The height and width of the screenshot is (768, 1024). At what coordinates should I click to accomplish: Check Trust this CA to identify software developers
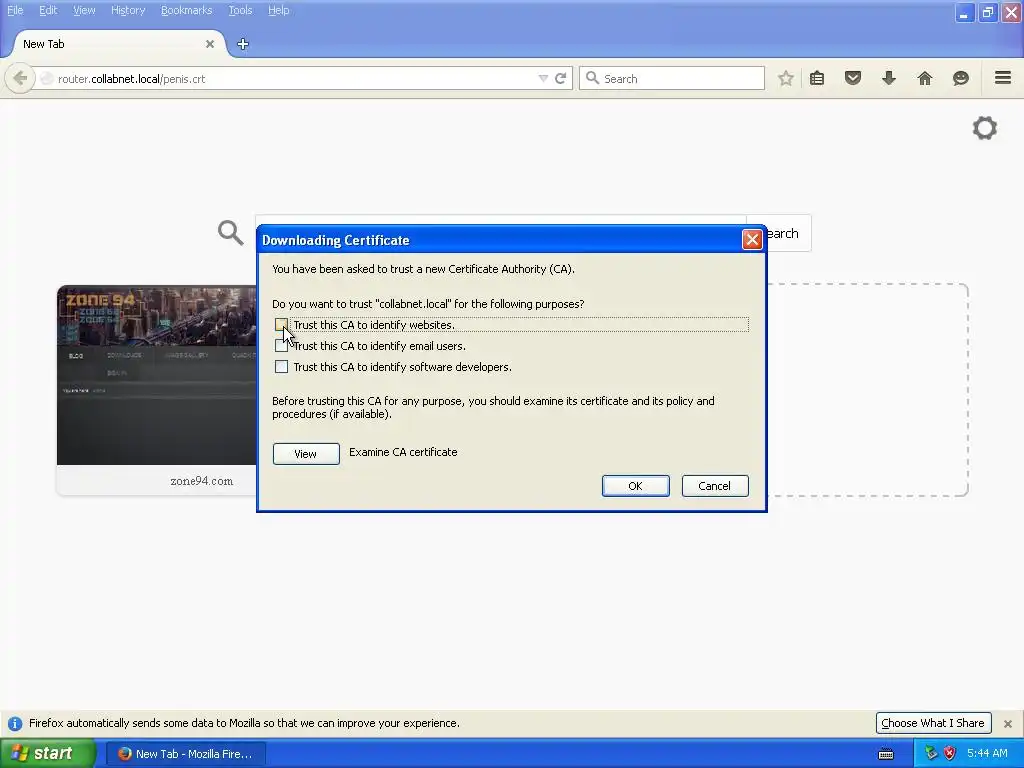281,366
